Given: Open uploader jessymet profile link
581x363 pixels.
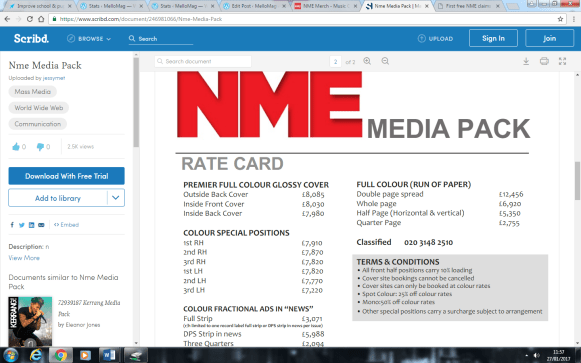Looking at the screenshot, I should (x=54, y=78).
